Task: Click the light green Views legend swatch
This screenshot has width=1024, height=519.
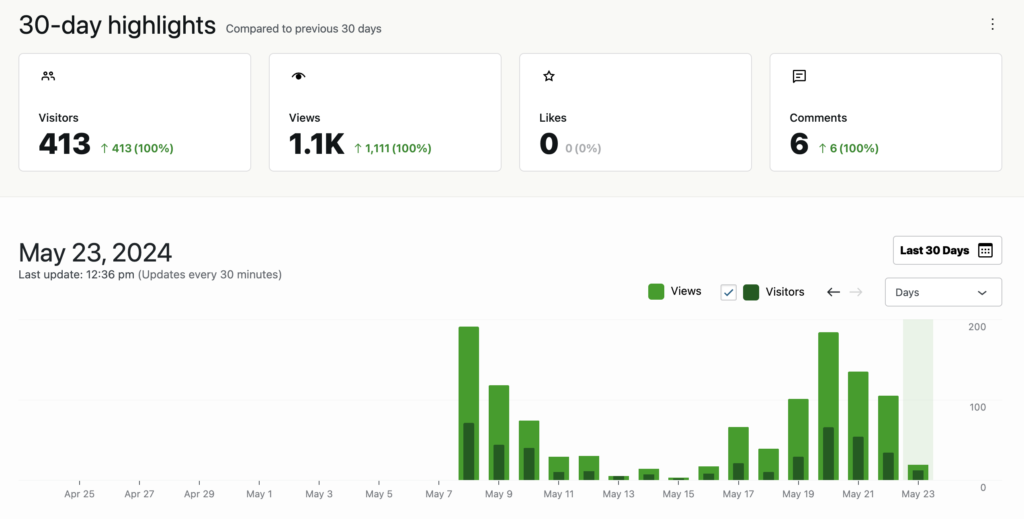Action: point(656,292)
